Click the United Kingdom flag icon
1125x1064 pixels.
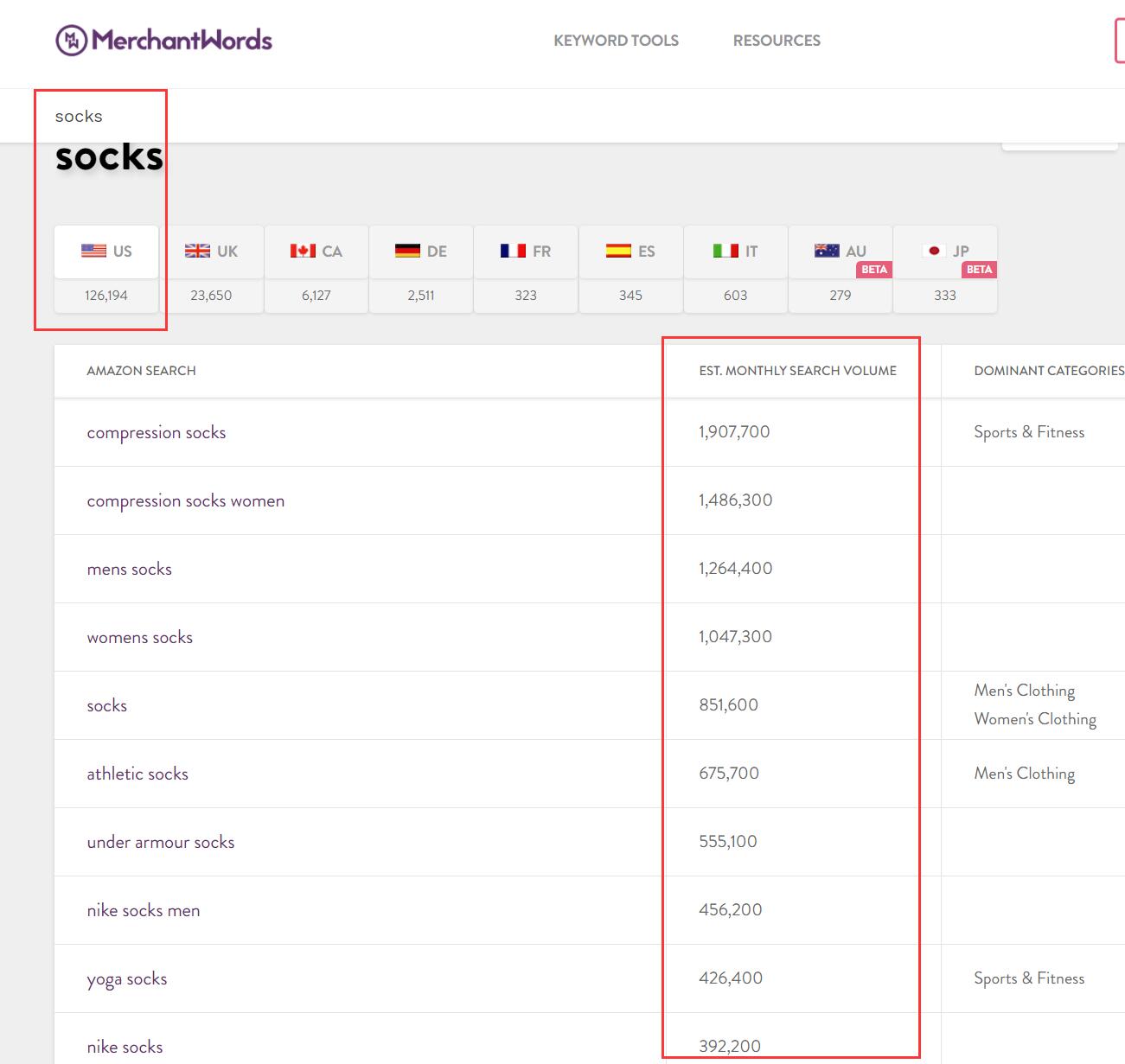tap(197, 251)
